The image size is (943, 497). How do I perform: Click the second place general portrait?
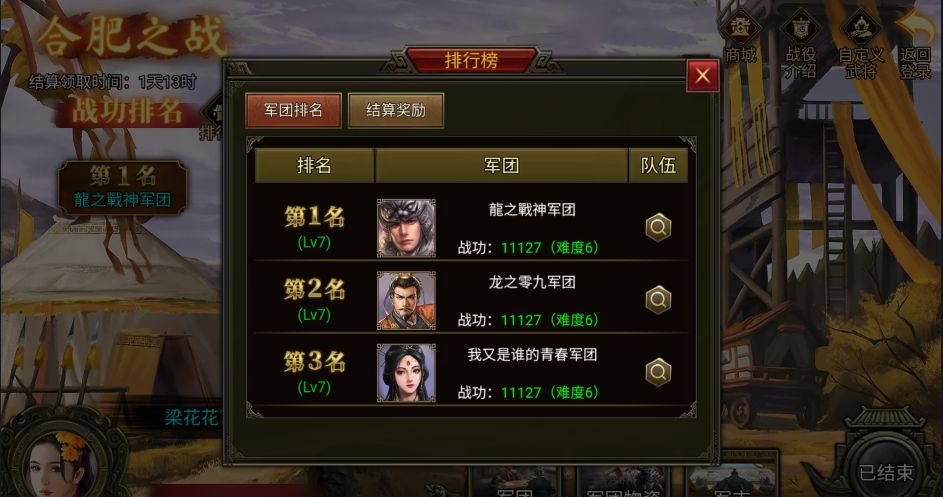pos(406,300)
